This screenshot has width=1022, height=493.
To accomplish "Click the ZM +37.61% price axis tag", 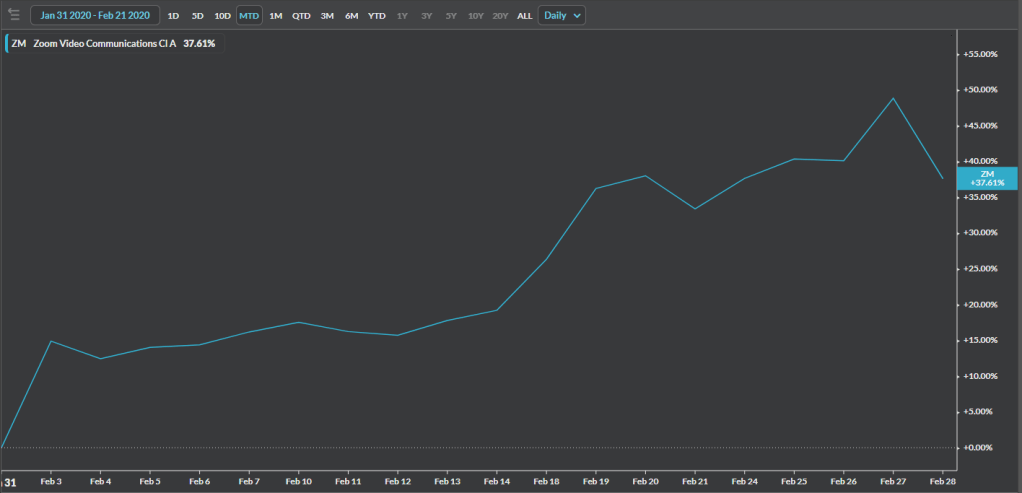I will pos(987,178).
